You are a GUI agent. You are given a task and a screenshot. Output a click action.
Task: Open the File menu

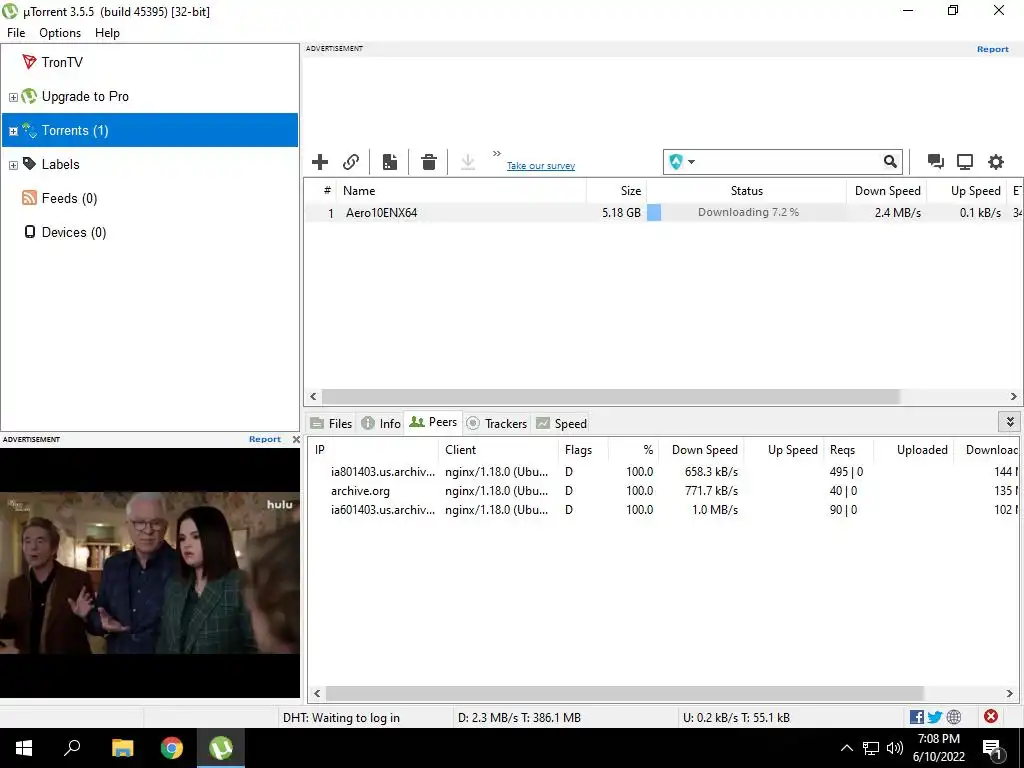click(x=16, y=33)
